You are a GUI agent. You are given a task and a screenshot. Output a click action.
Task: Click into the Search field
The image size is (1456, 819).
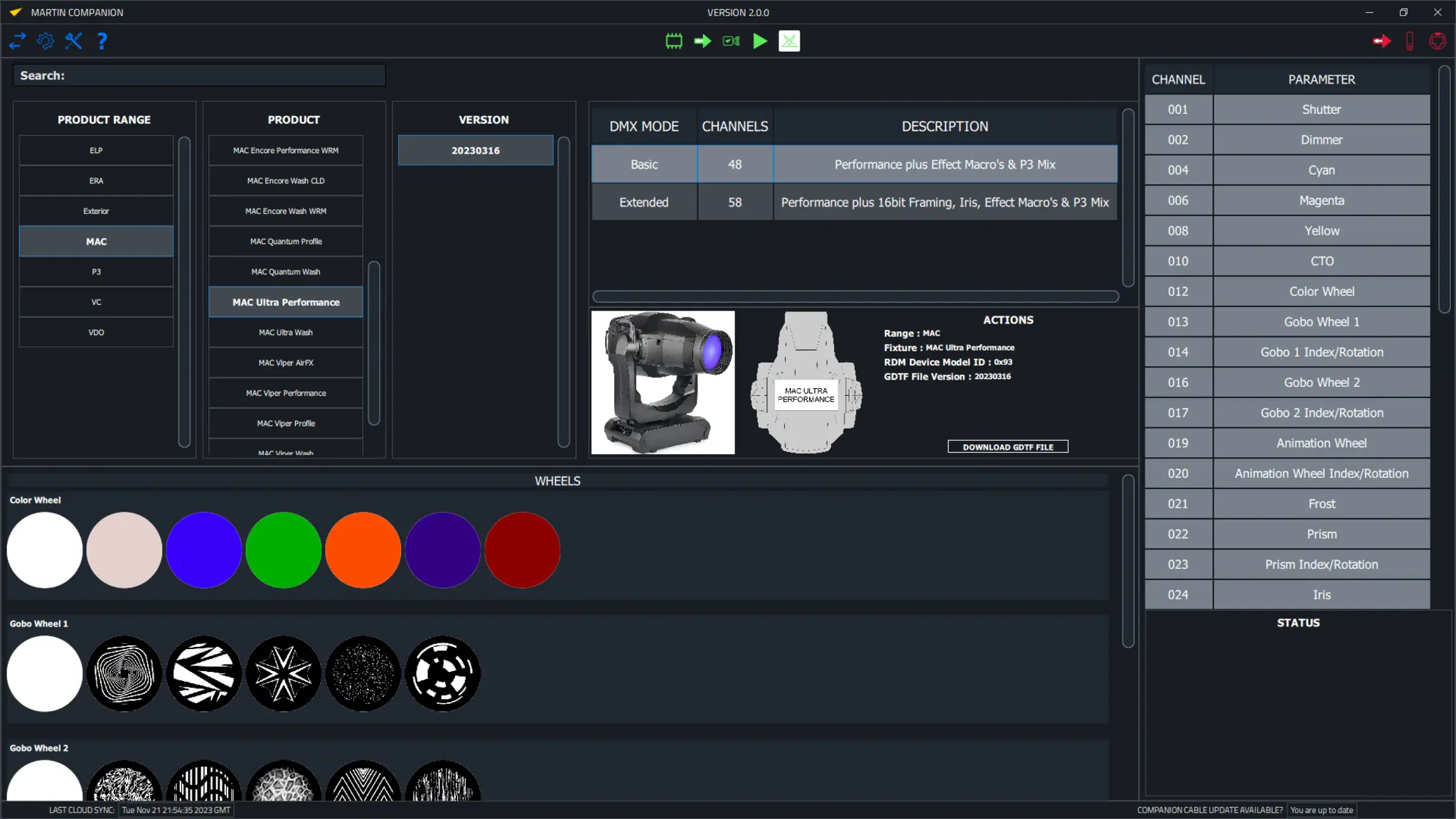[x=199, y=75]
